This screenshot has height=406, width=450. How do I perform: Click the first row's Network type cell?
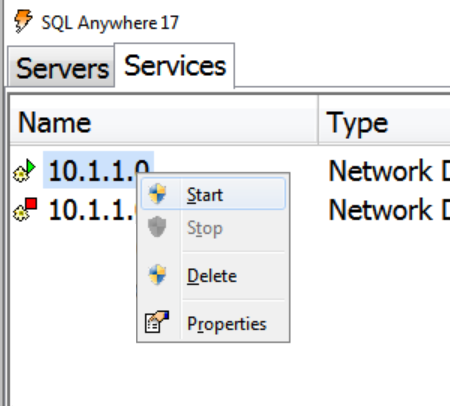click(x=389, y=171)
